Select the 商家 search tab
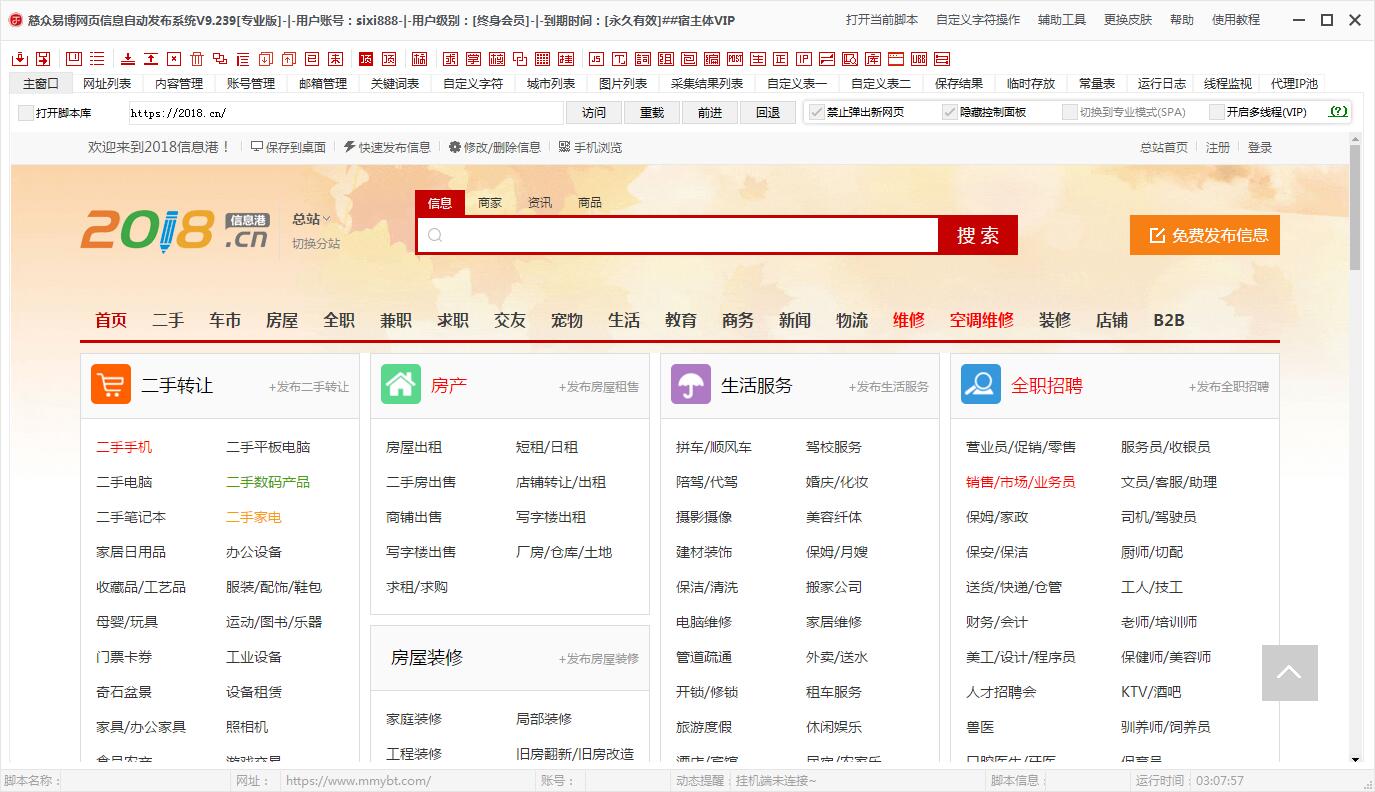1375x792 pixels. point(490,202)
